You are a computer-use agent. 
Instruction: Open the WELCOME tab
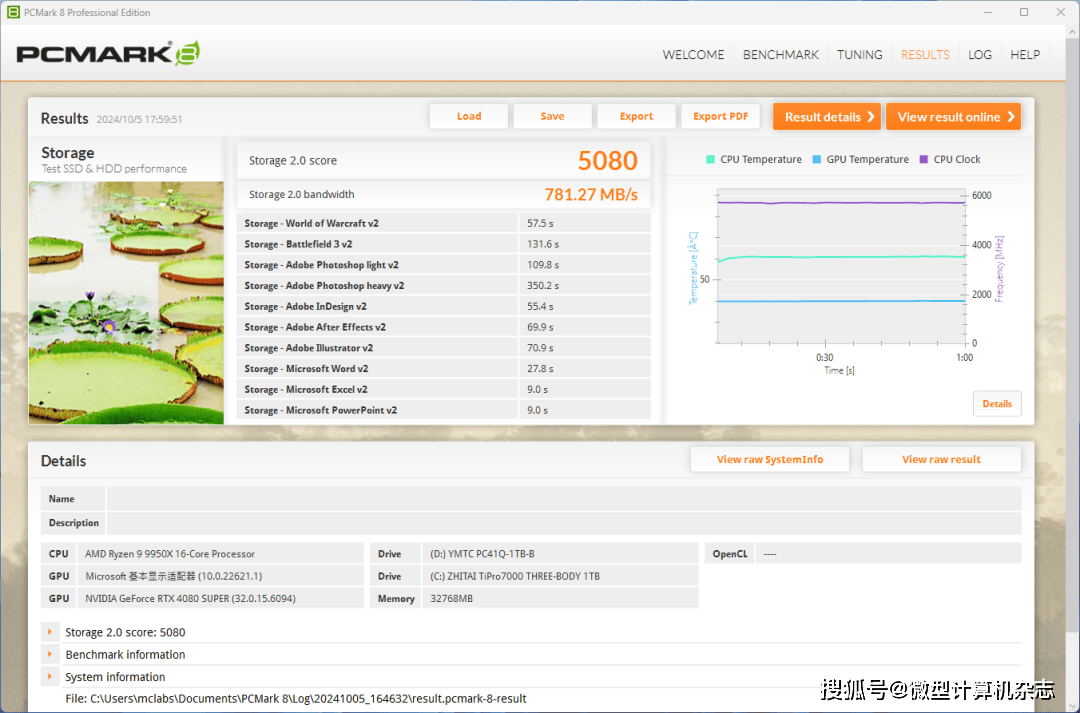pos(693,54)
